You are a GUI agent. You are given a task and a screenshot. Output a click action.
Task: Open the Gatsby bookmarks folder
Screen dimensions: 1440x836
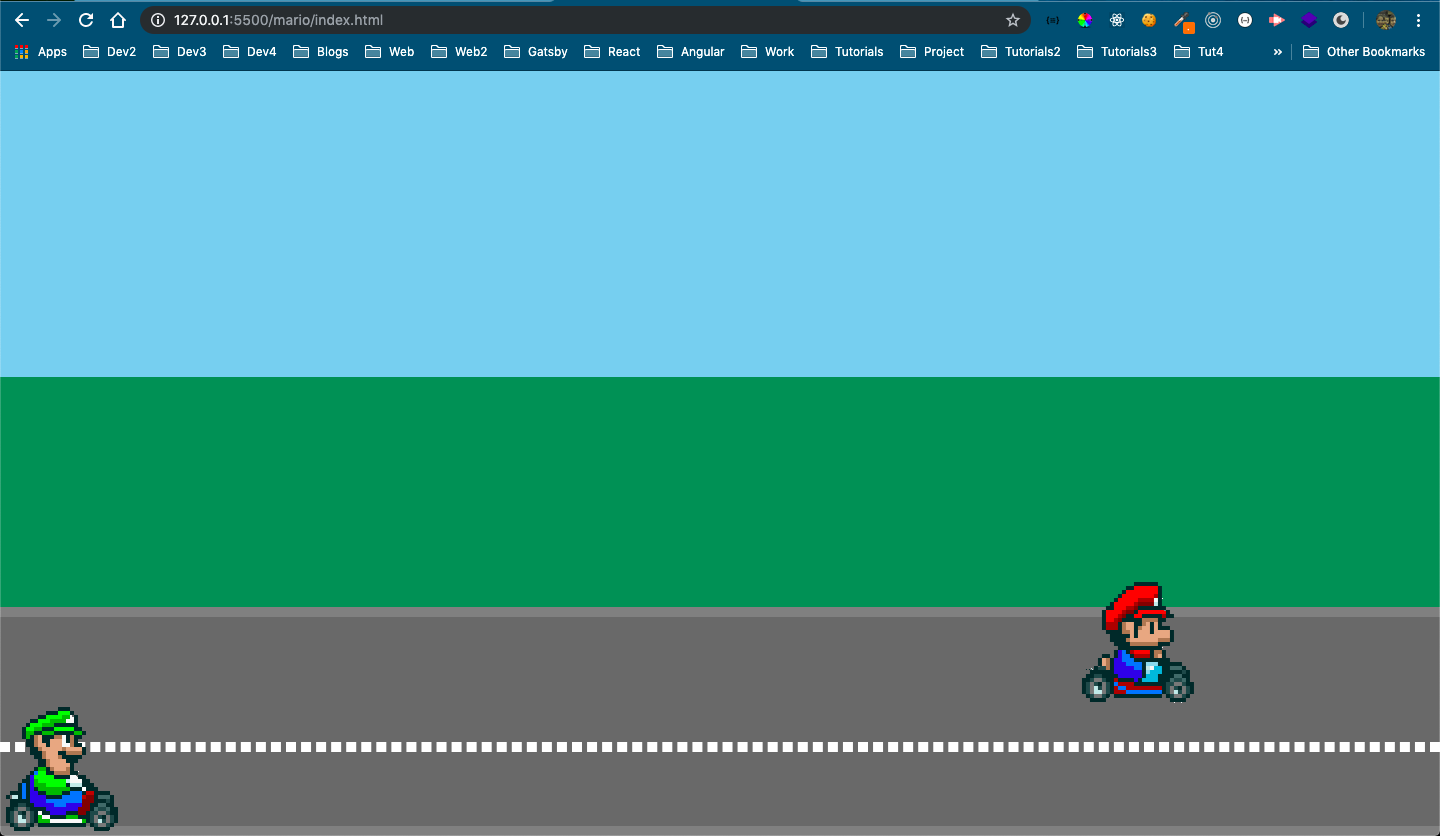[x=536, y=52]
